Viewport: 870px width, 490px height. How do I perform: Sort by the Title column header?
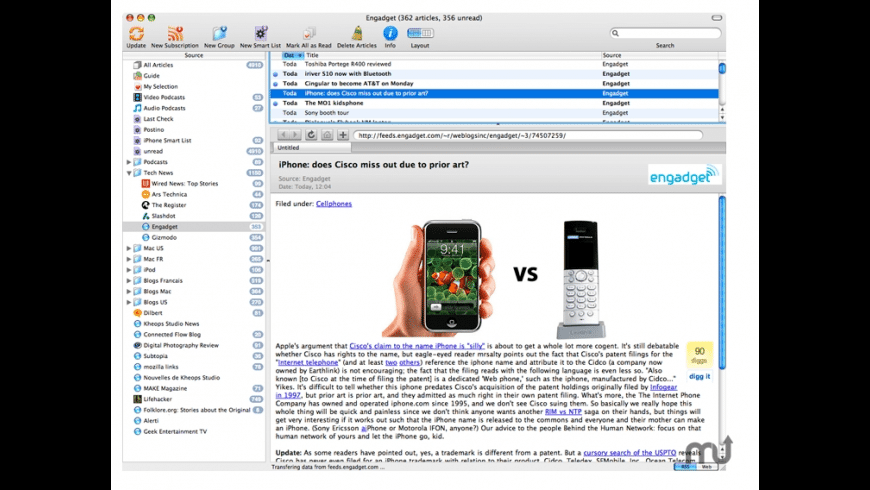click(453, 55)
